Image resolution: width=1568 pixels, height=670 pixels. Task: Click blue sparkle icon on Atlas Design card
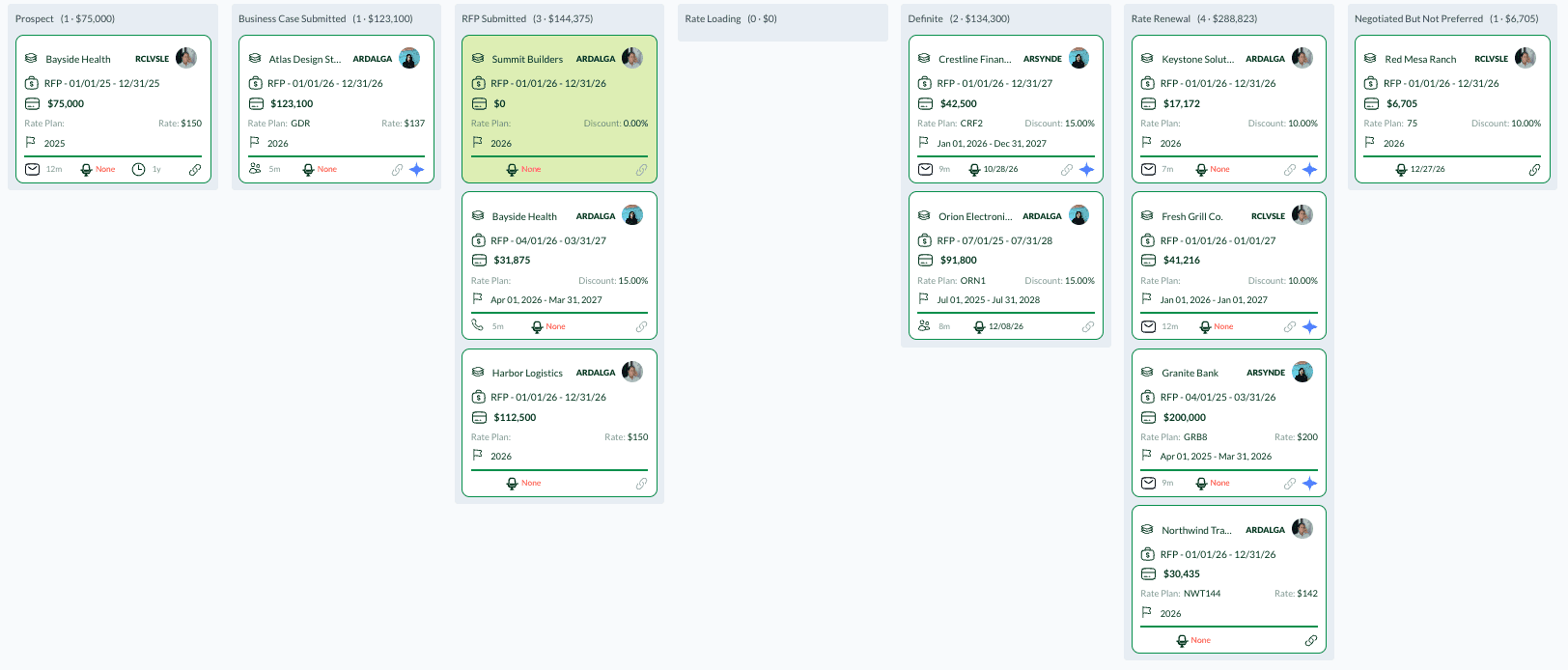point(417,169)
